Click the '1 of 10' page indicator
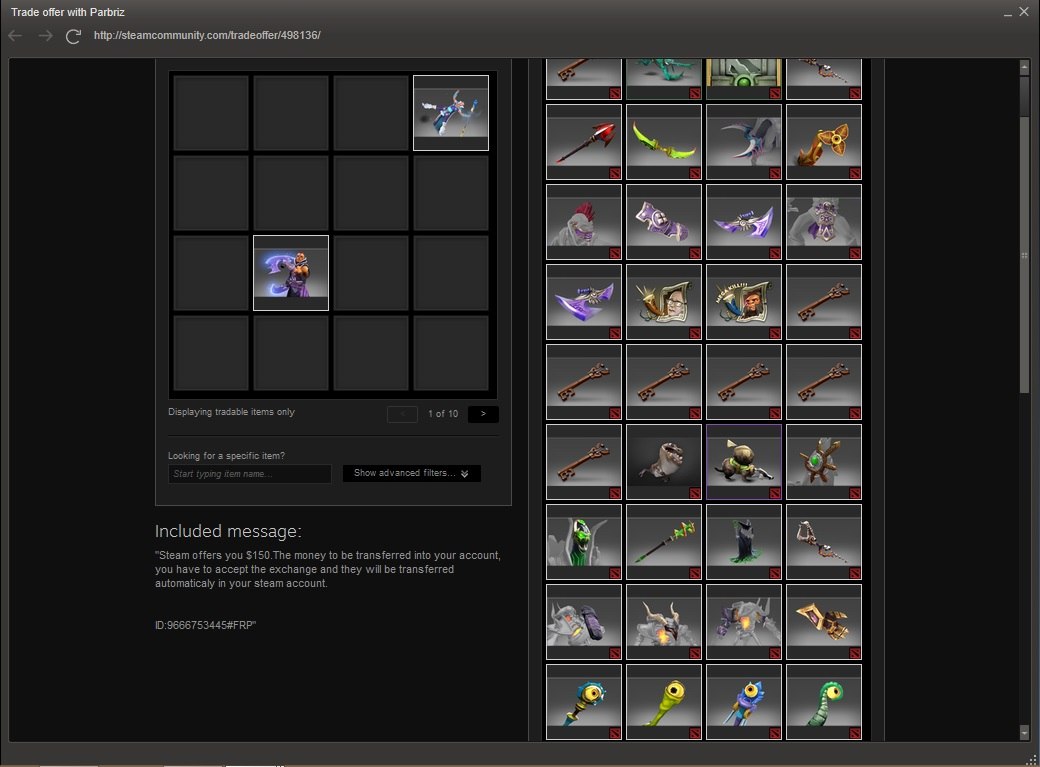This screenshot has height=767, width=1040. point(443,414)
